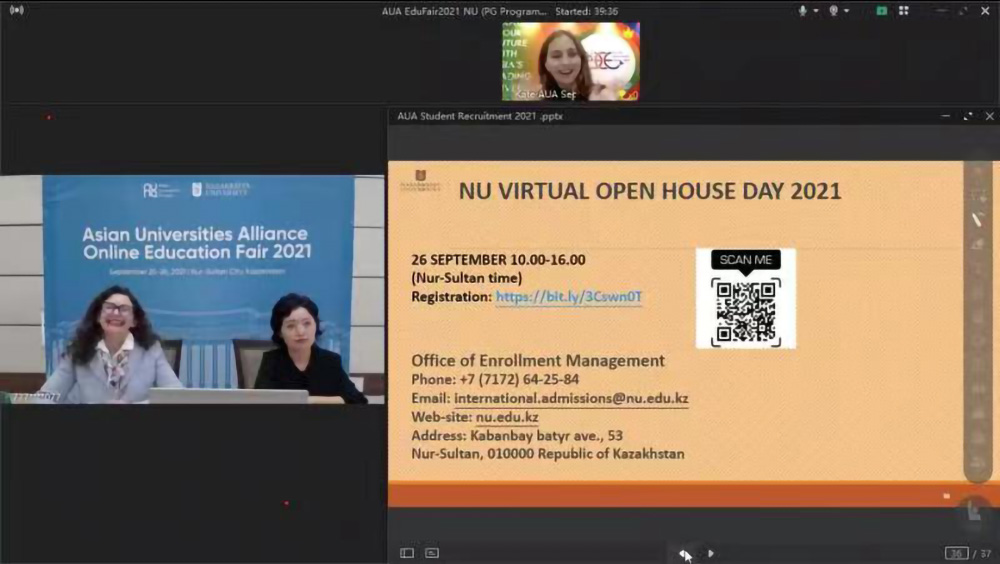Image resolution: width=1000 pixels, height=564 pixels.
Task: Open camera options dropdown arrow
Action: click(x=846, y=11)
